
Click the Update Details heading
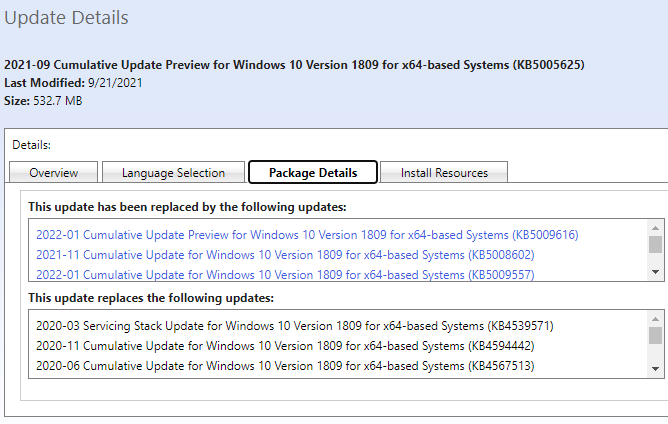tap(66, 18)
